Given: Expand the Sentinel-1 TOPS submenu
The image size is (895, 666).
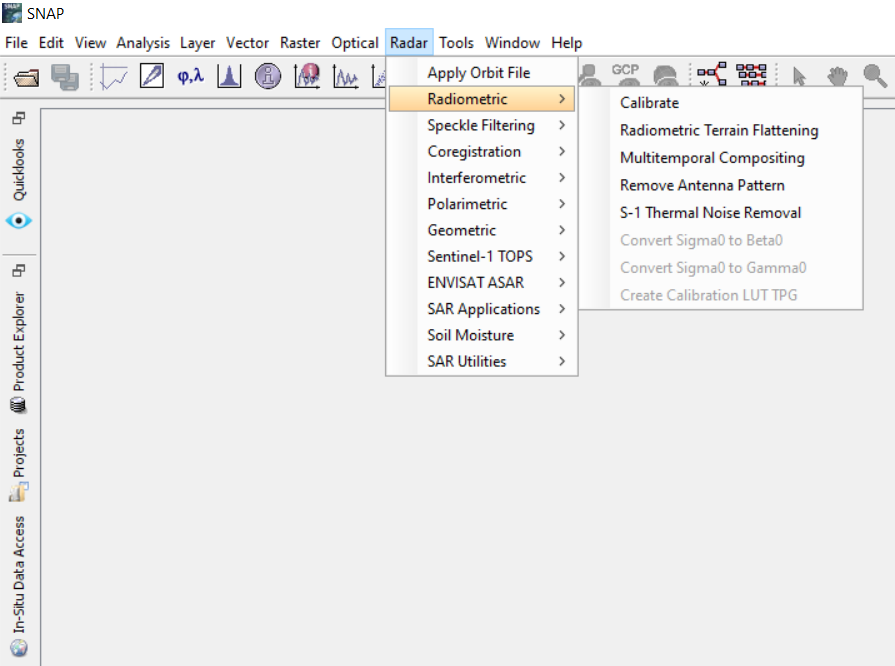Looking at the screenshot, I should click(x=480, y=256).
